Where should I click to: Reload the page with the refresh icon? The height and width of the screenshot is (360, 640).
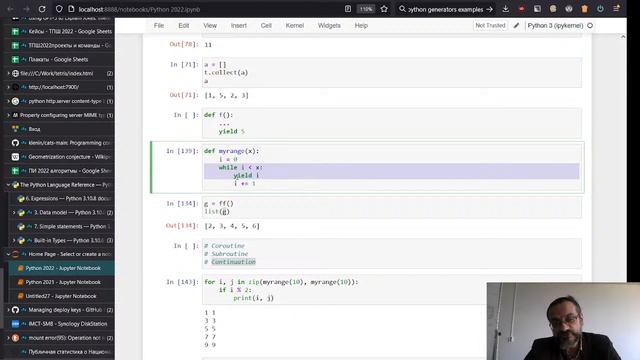tap(42, 9)
